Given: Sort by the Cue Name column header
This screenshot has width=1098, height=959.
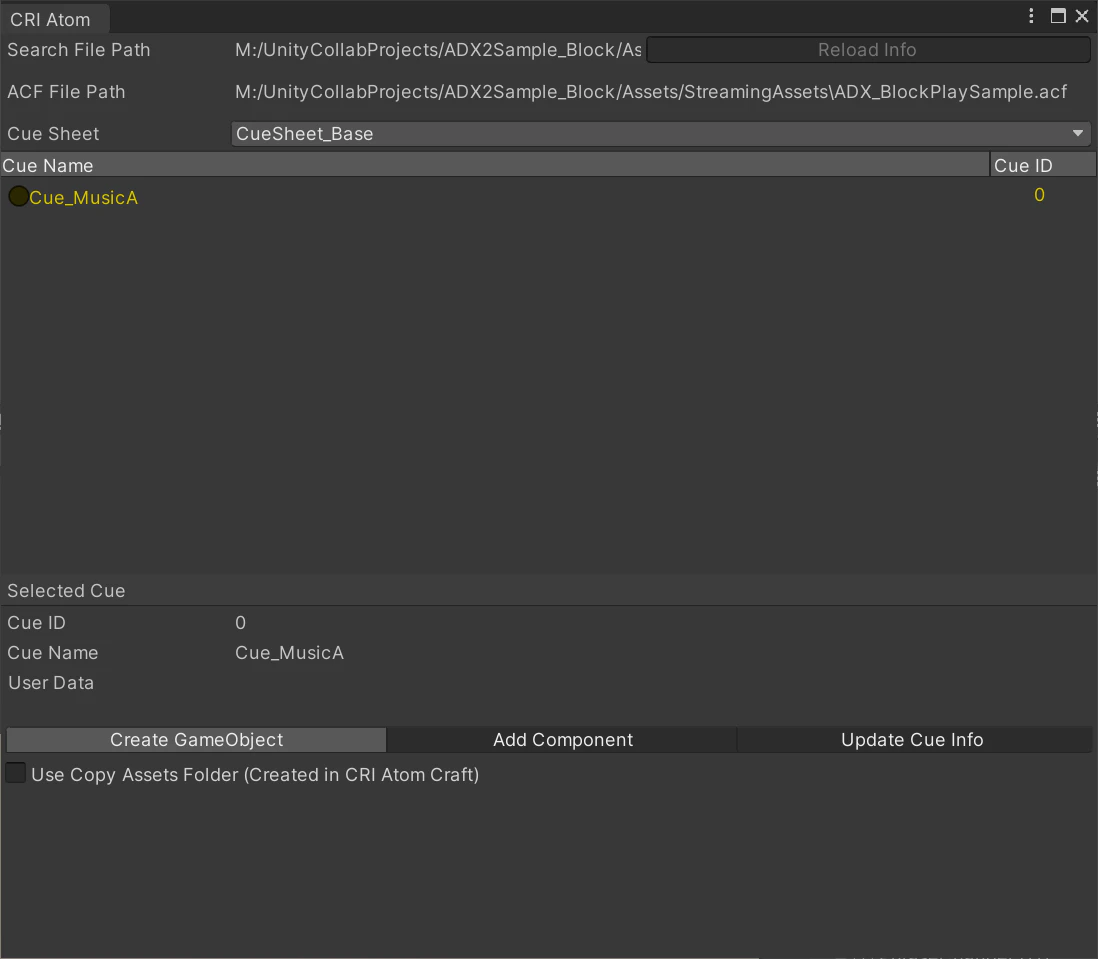Looking at the screenshot, I should pos(495,165).
